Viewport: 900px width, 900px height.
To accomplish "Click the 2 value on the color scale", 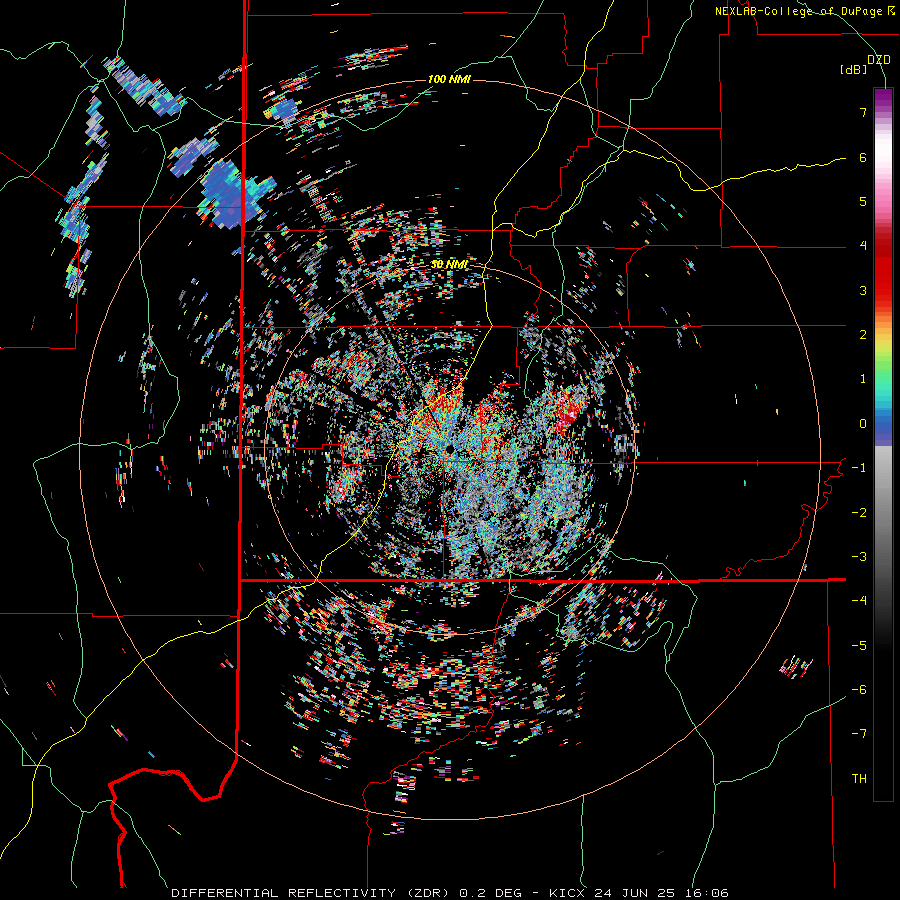I will pyautogui.click(x=863, y=335).
